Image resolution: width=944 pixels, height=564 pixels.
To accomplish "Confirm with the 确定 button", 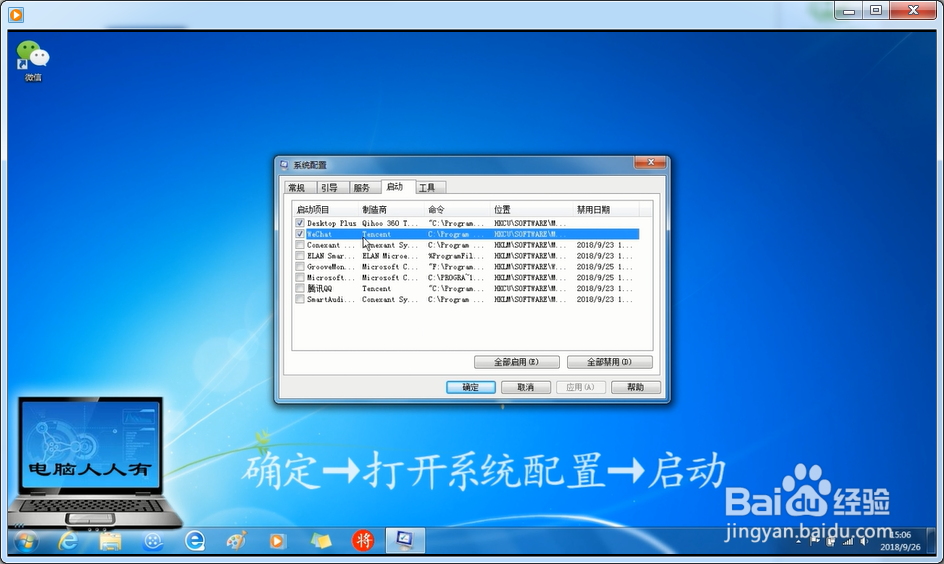I will click(x=471, y=387).
